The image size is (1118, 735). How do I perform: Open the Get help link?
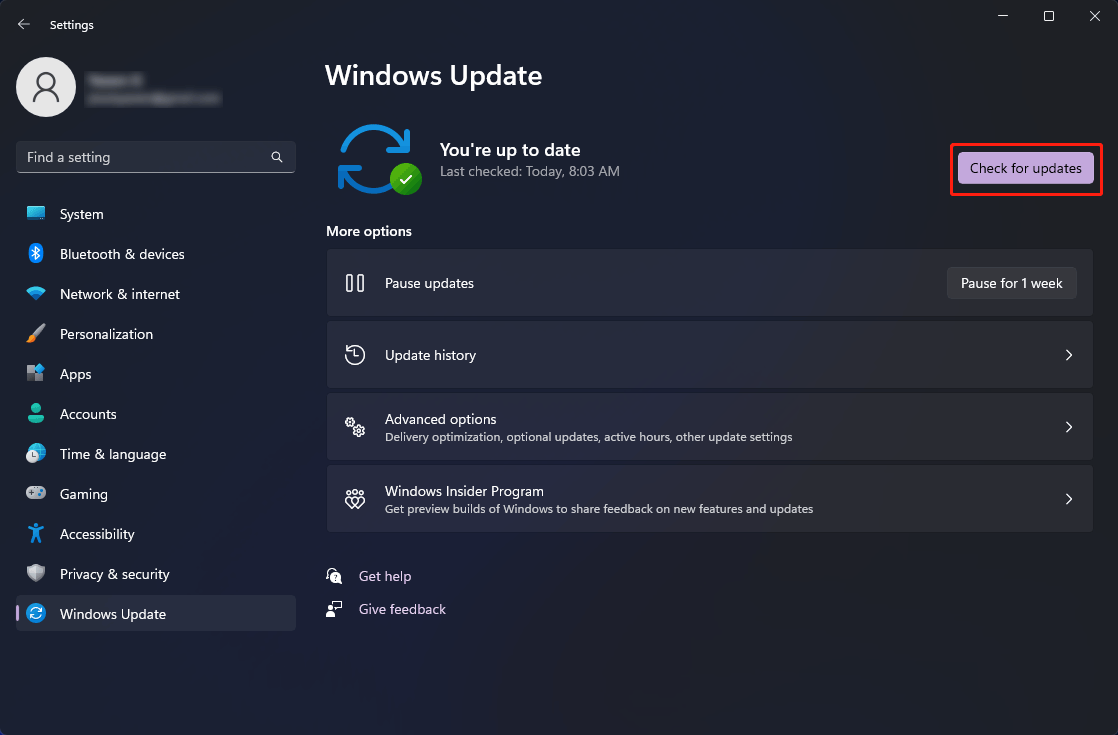tap(385, 576)
